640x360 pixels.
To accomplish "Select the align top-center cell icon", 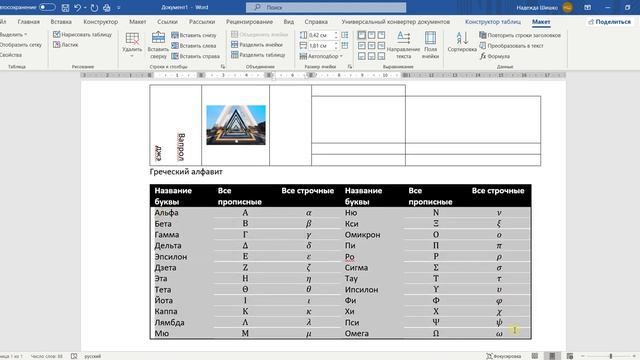I will tap(371, 35).
